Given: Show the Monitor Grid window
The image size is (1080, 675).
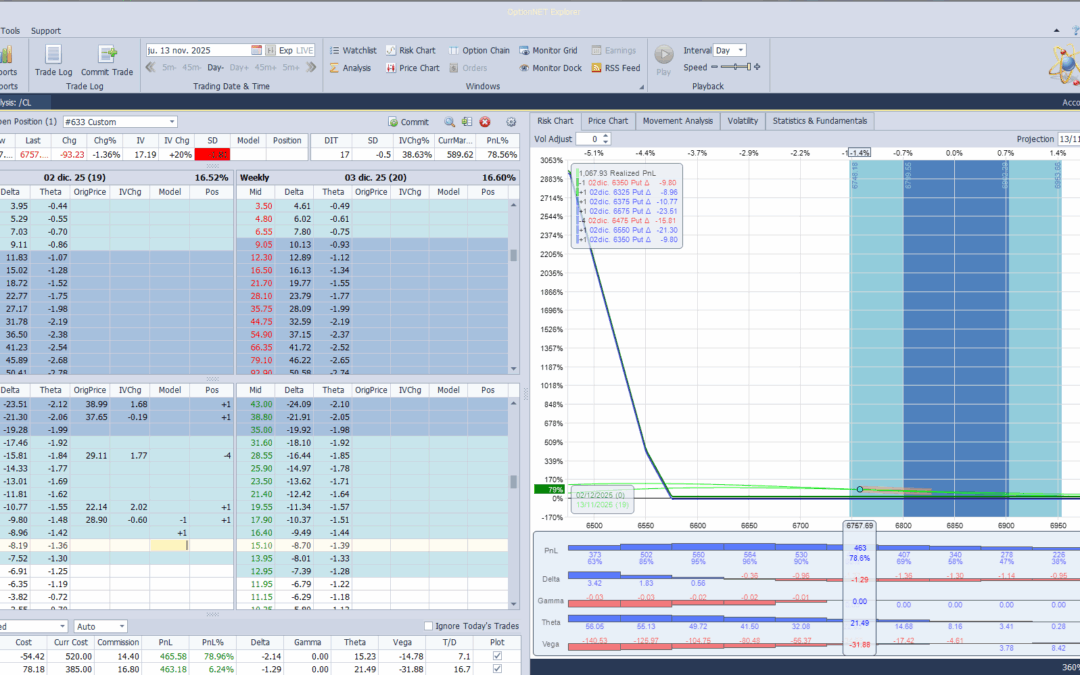Looking at the screenshot, I should (547, 50).
